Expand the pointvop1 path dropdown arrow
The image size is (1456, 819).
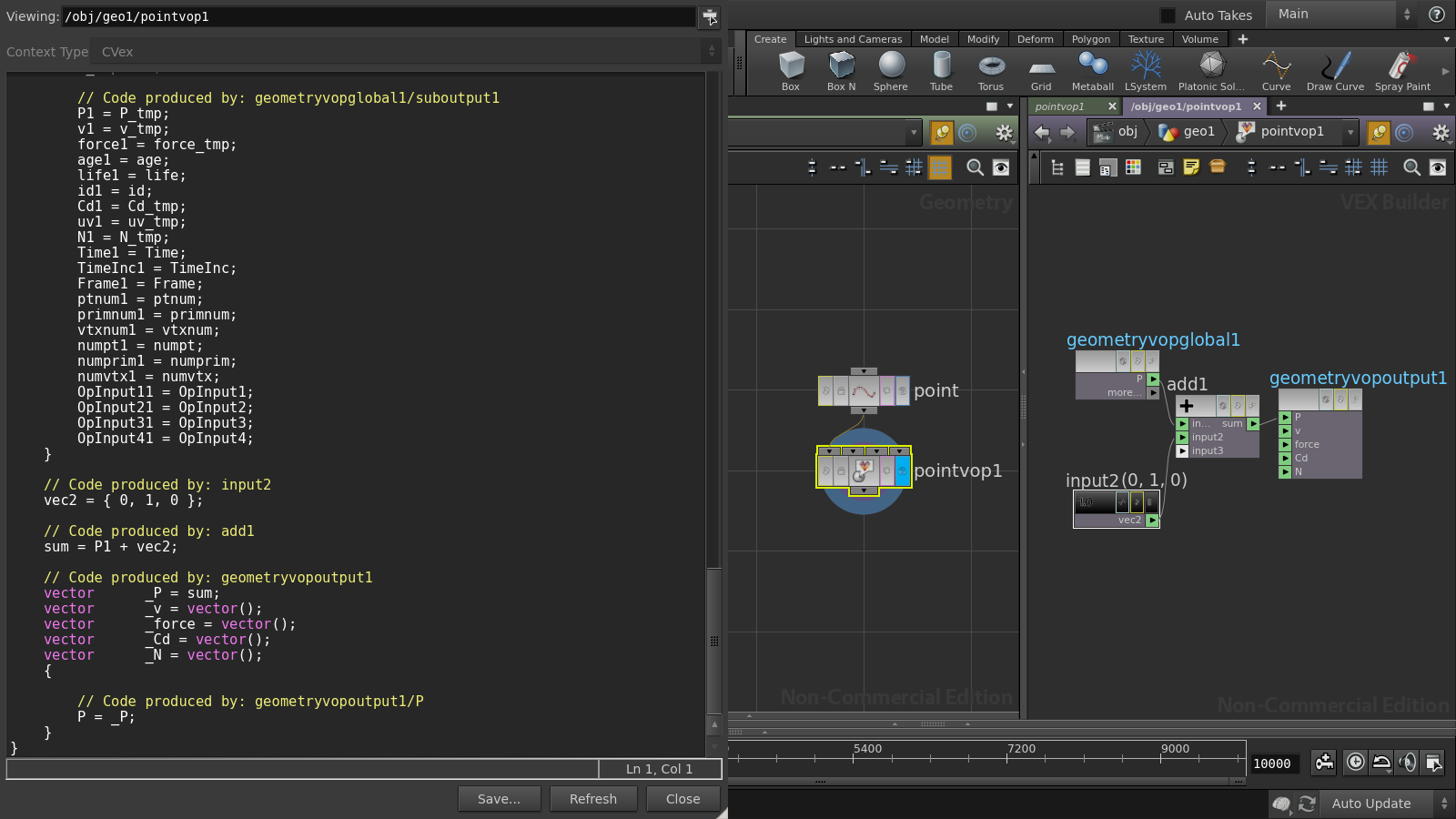click(1350, 133)
